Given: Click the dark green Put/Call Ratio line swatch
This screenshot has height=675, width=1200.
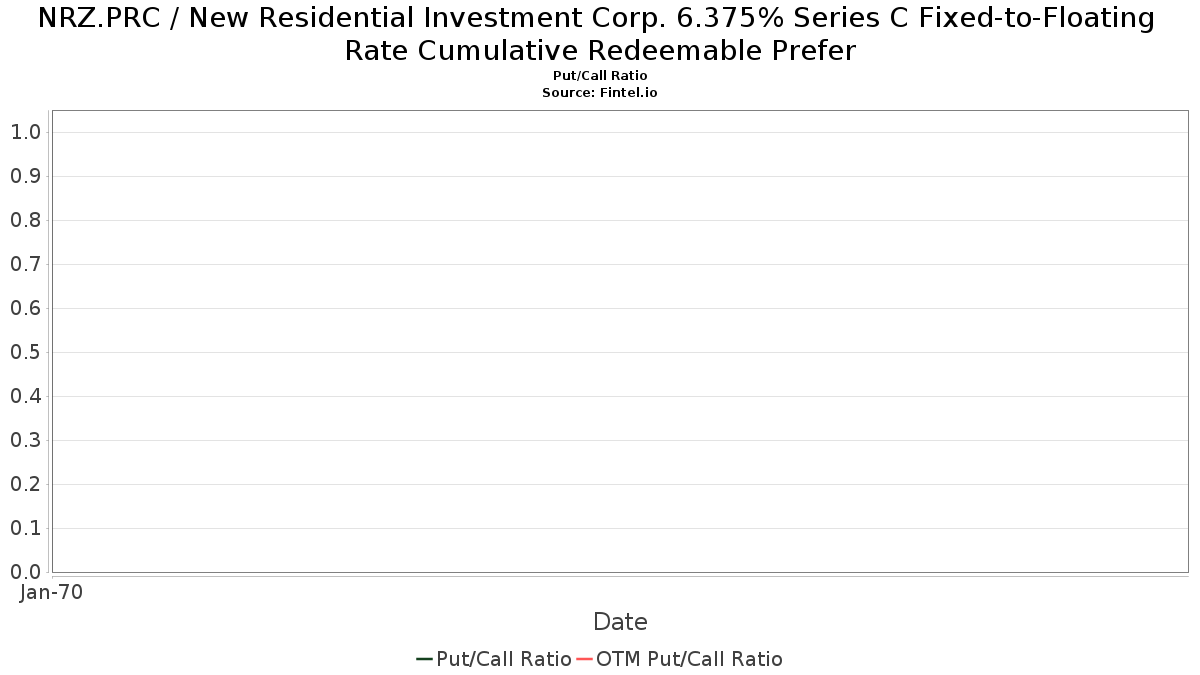Looking at the screenshot, I should point(425,659).
